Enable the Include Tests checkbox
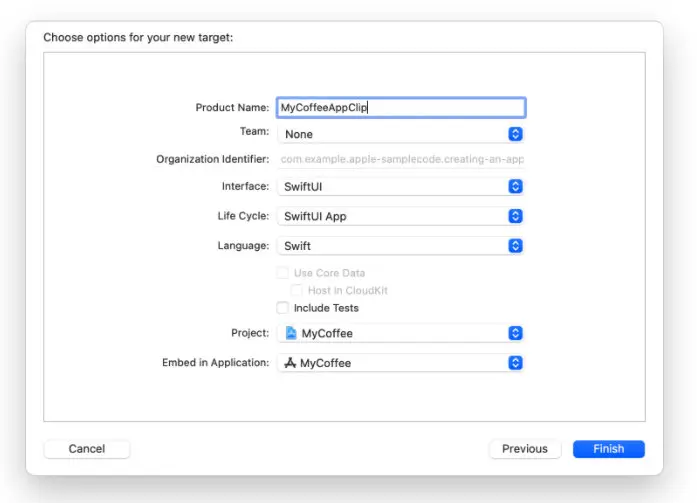The height and width of the screenshot is (503, 697). pyautogui.click(x=283, y=308)
